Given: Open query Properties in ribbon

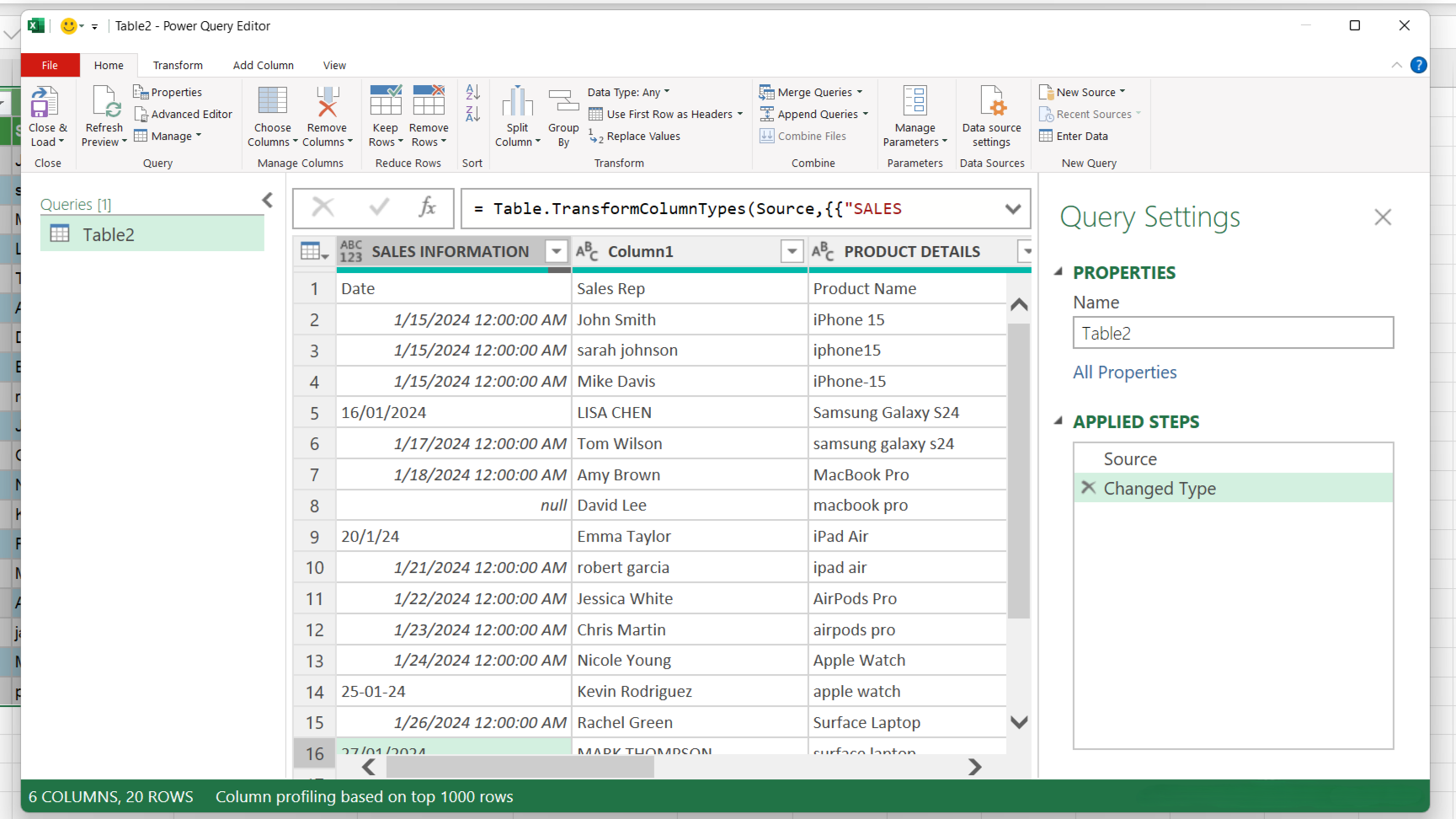Looking at the screenshot, I should pos(168,93).
